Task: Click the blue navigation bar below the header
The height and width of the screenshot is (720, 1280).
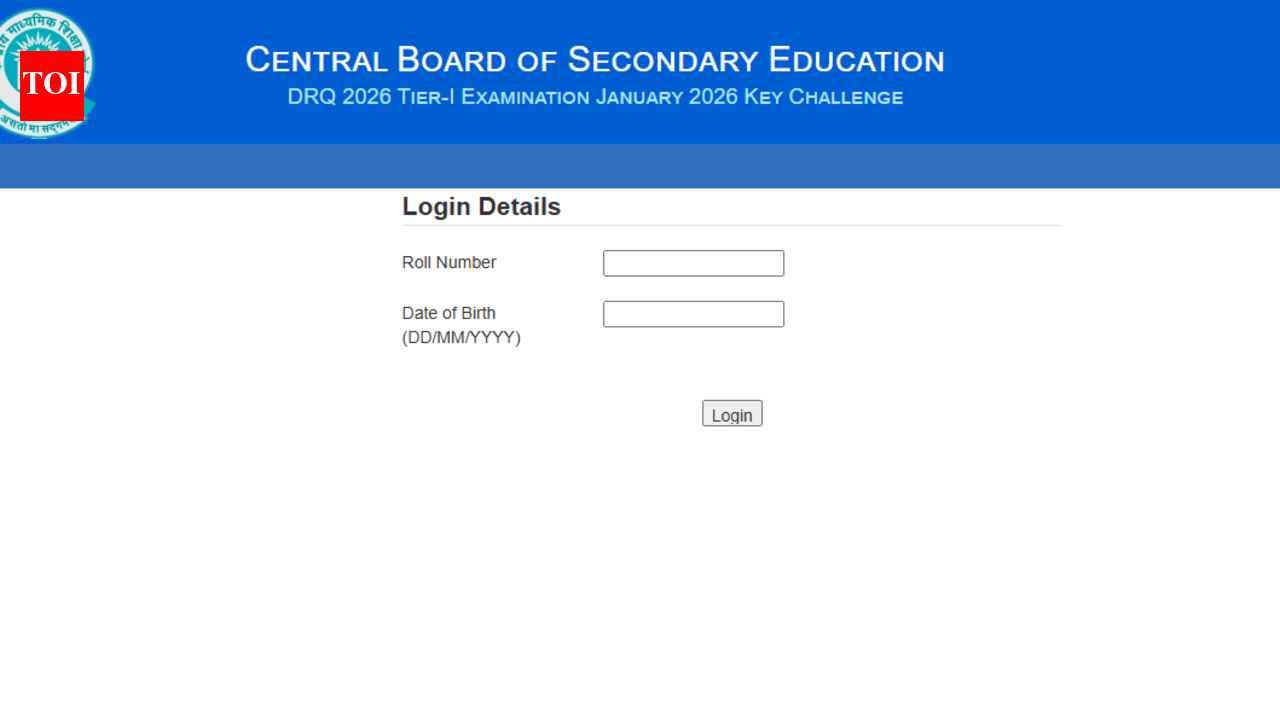Action: (640, 166)
